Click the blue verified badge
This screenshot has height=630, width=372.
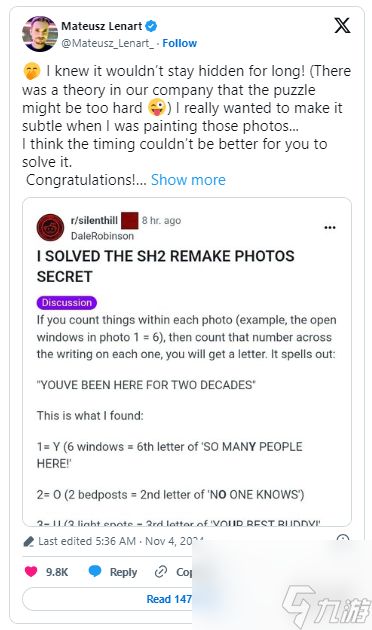[x=151, y=26]
